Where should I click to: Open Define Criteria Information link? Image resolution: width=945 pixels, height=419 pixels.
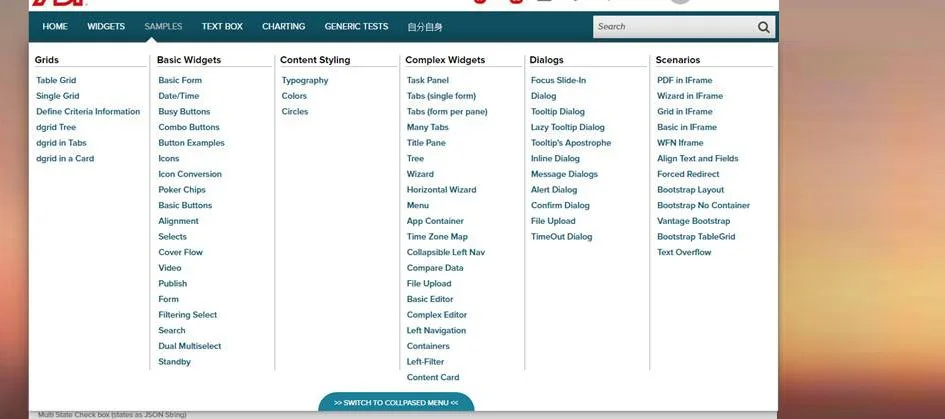88,112
